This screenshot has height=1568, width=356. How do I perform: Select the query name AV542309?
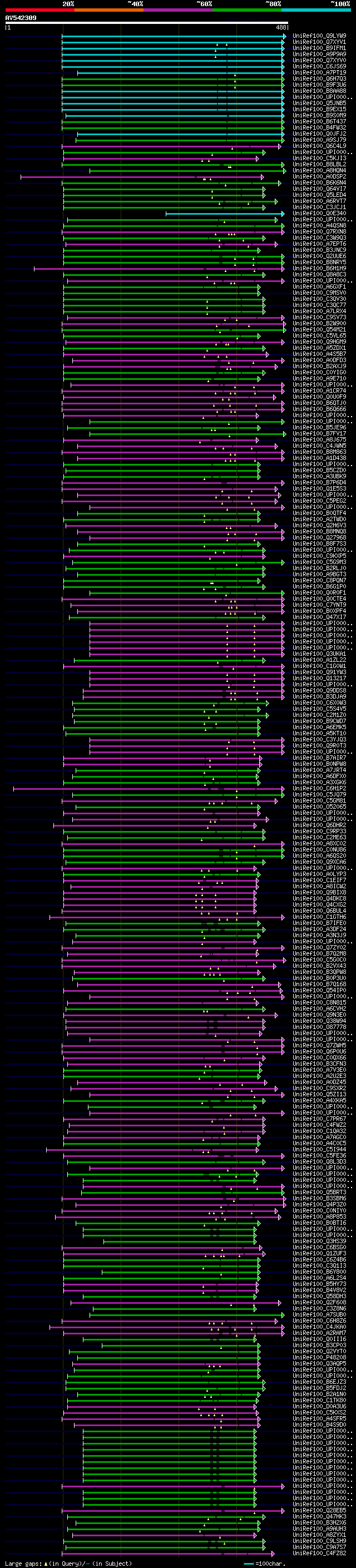(x=21, y=18)
